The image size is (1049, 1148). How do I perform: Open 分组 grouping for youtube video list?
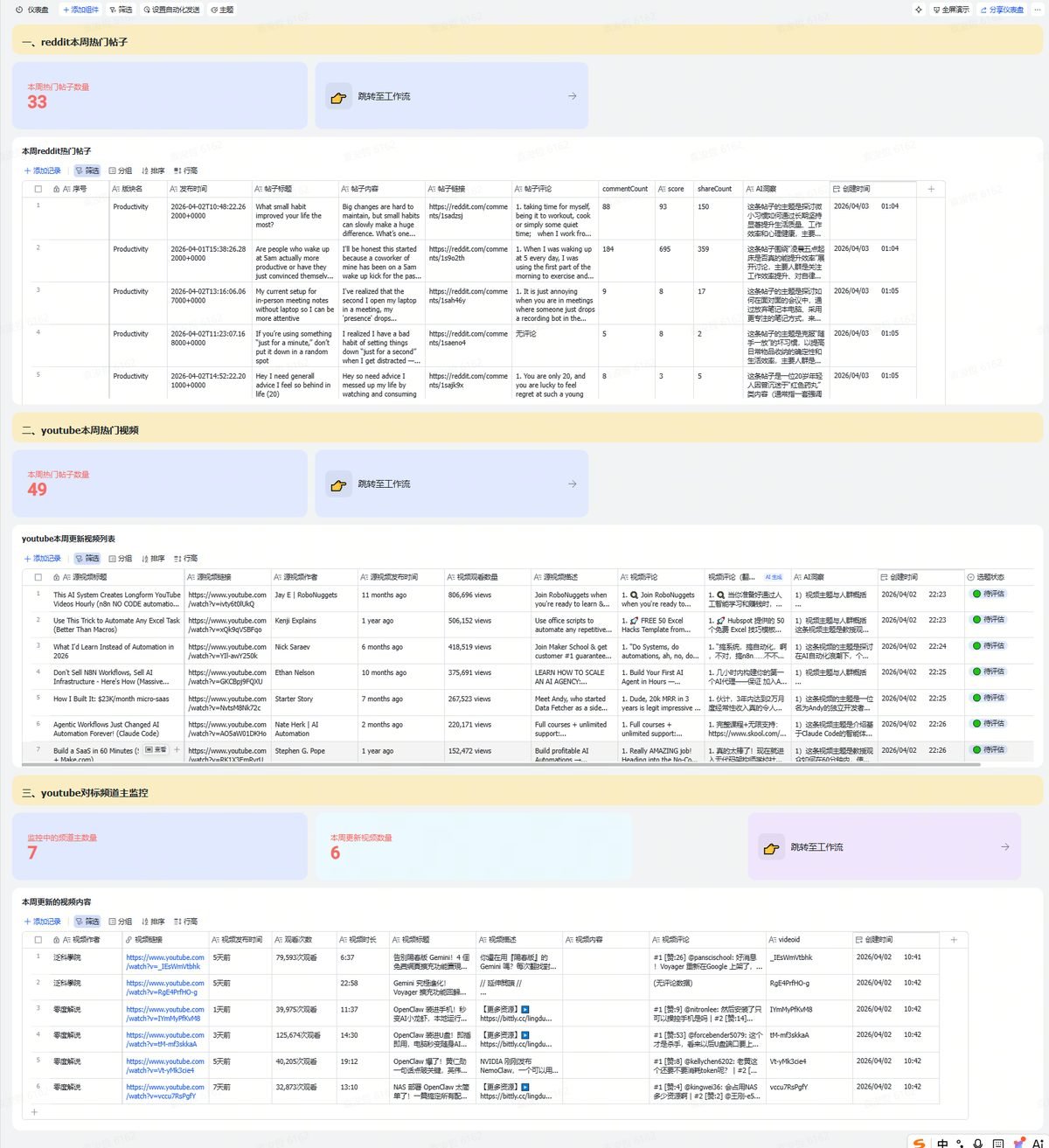(x=121, y=559)
